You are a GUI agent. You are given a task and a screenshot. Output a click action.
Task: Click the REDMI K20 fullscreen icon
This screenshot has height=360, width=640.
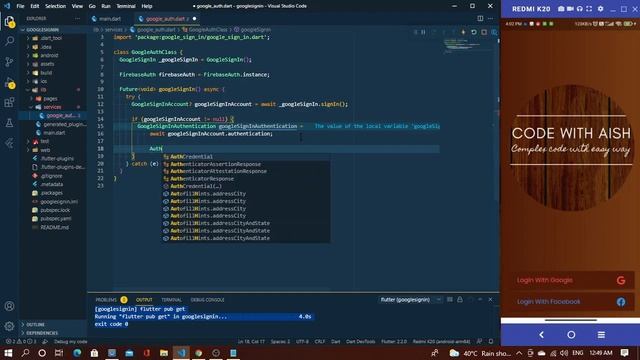coord(589,9)
